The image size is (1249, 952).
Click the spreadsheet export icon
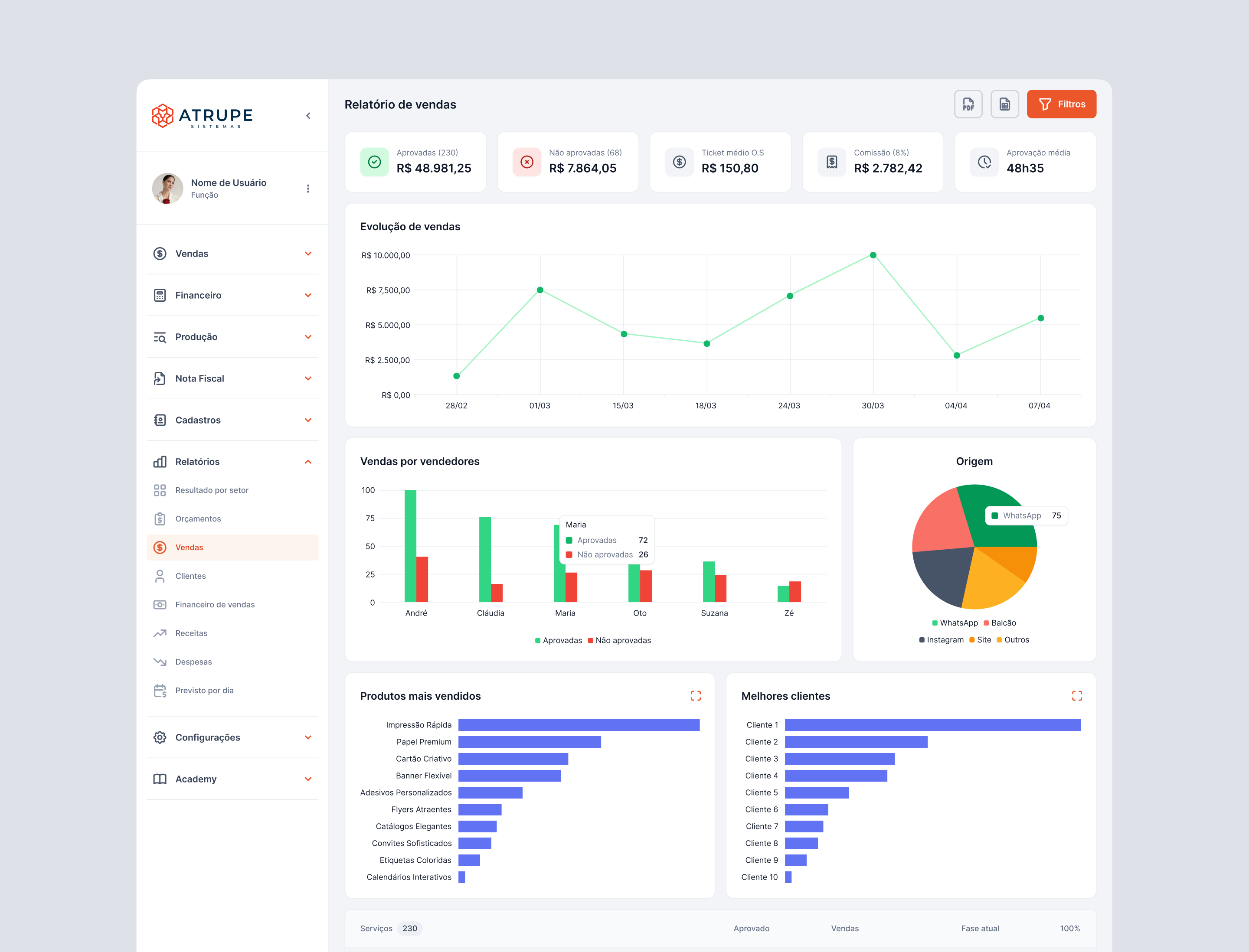click(1004, 104)
